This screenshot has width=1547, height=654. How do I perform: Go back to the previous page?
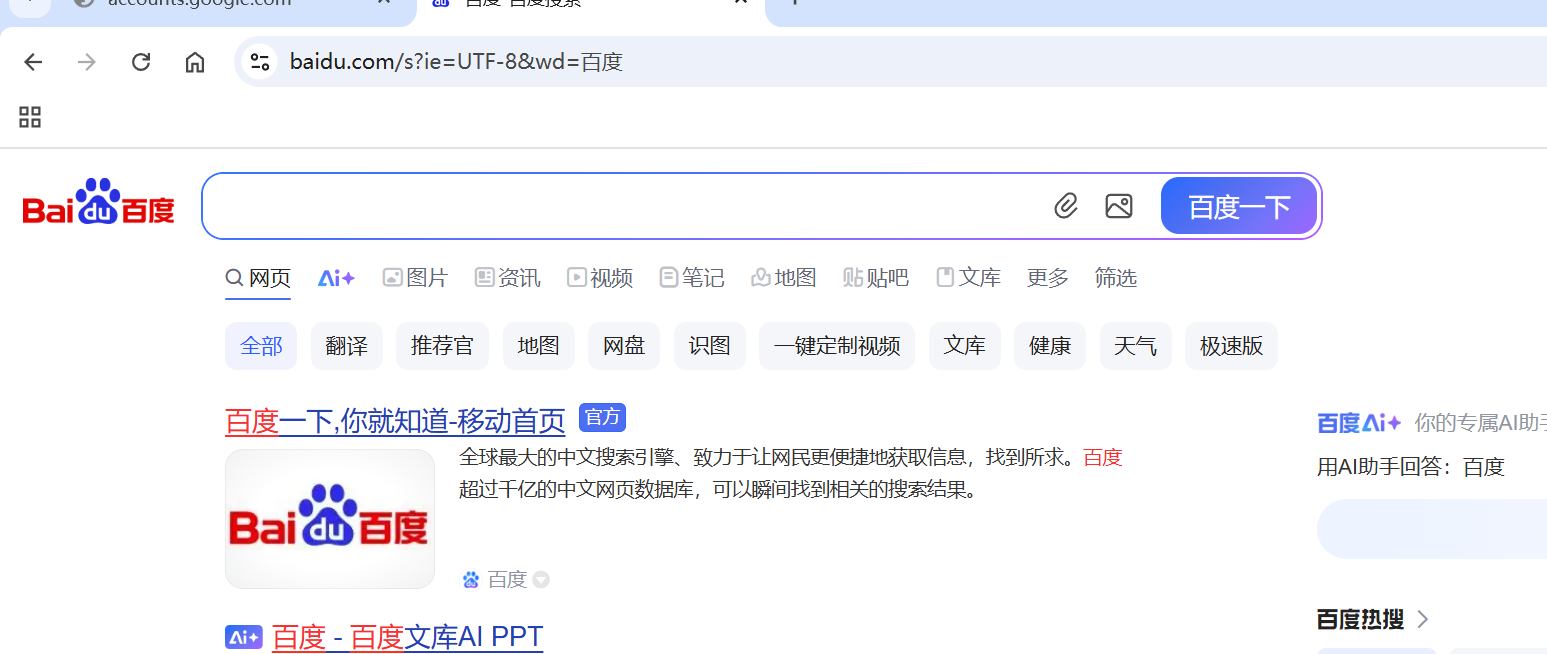click(33, 62)
